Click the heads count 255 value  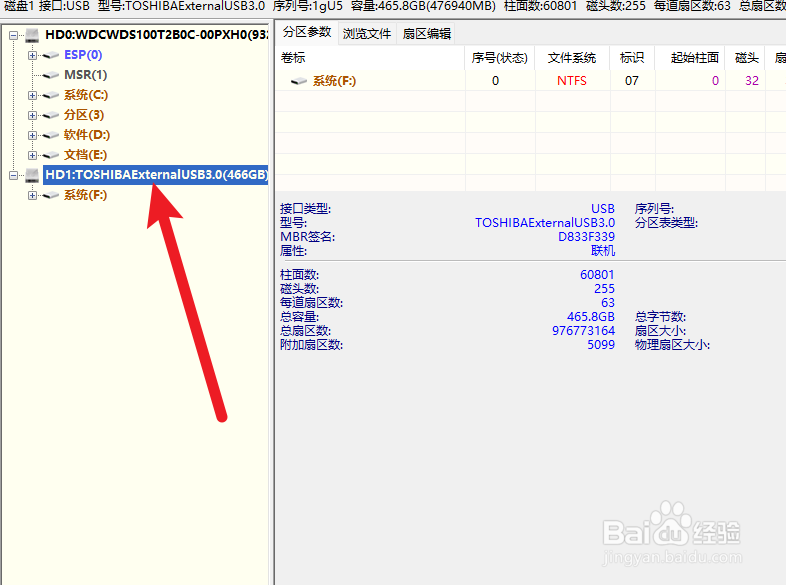[x=605, y=289]
